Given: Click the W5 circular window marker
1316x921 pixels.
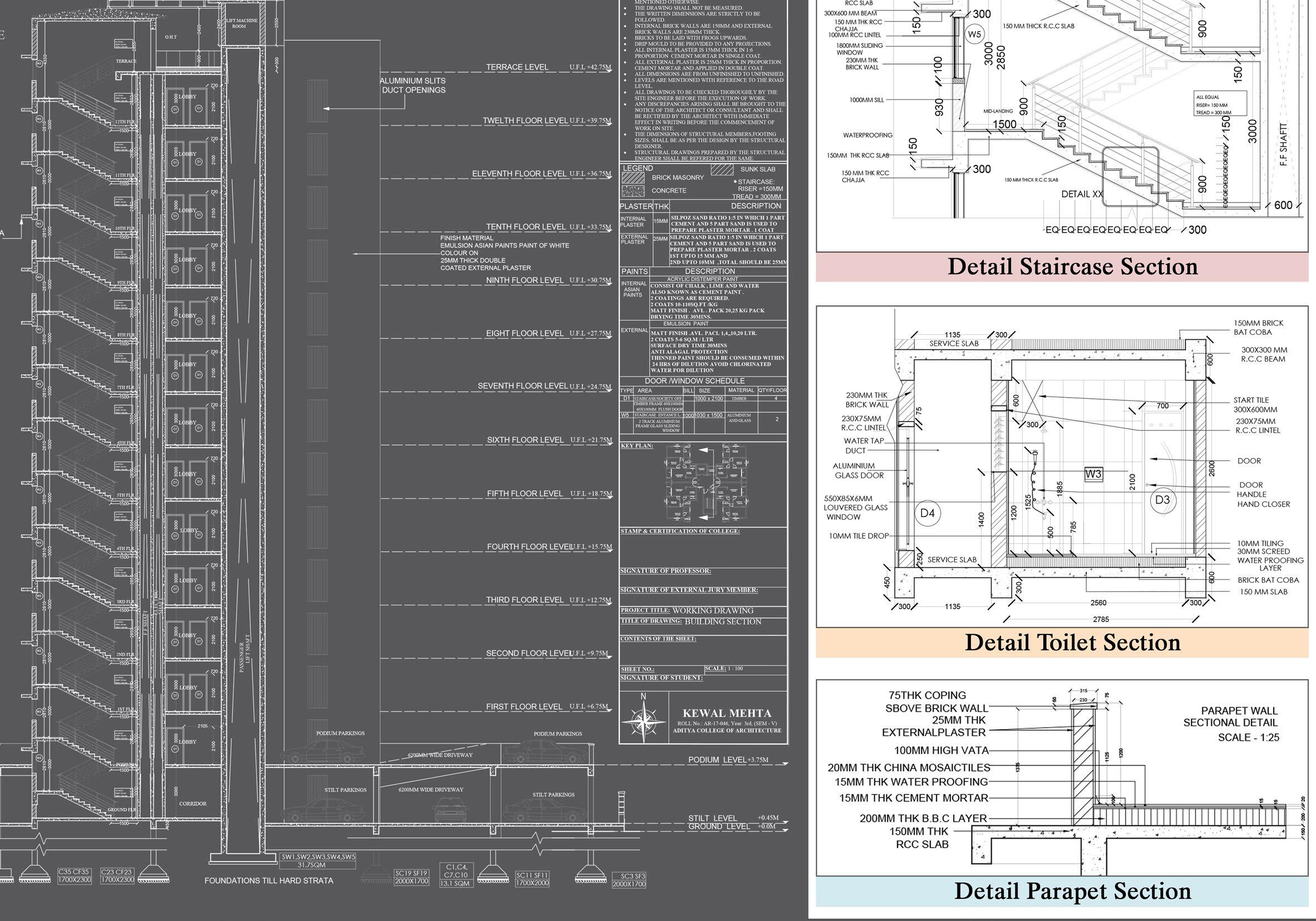Looking at the screenshot, I should tap(975, 34).
